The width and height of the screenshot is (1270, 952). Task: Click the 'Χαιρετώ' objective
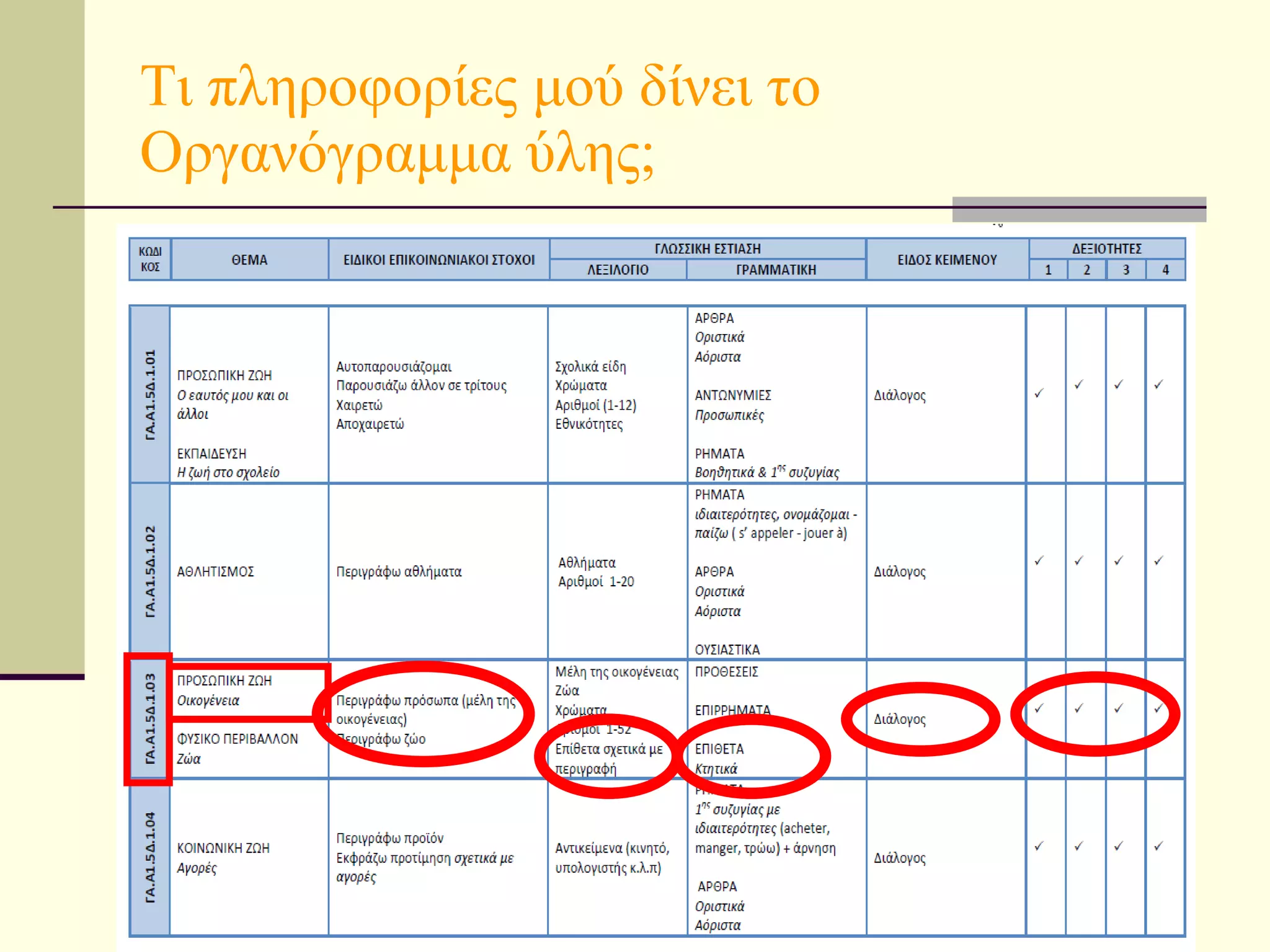click(x=359, y=405)
